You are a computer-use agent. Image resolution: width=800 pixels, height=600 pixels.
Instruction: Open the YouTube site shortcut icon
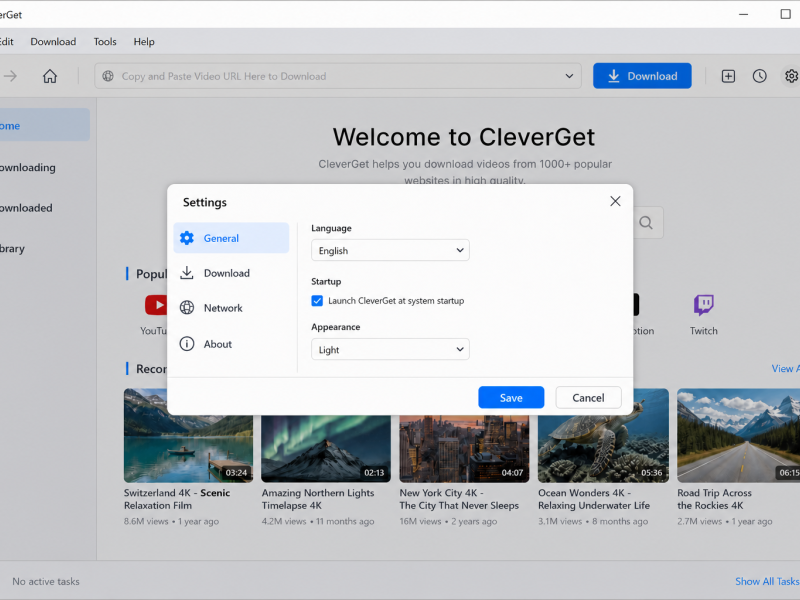[156, 305]
